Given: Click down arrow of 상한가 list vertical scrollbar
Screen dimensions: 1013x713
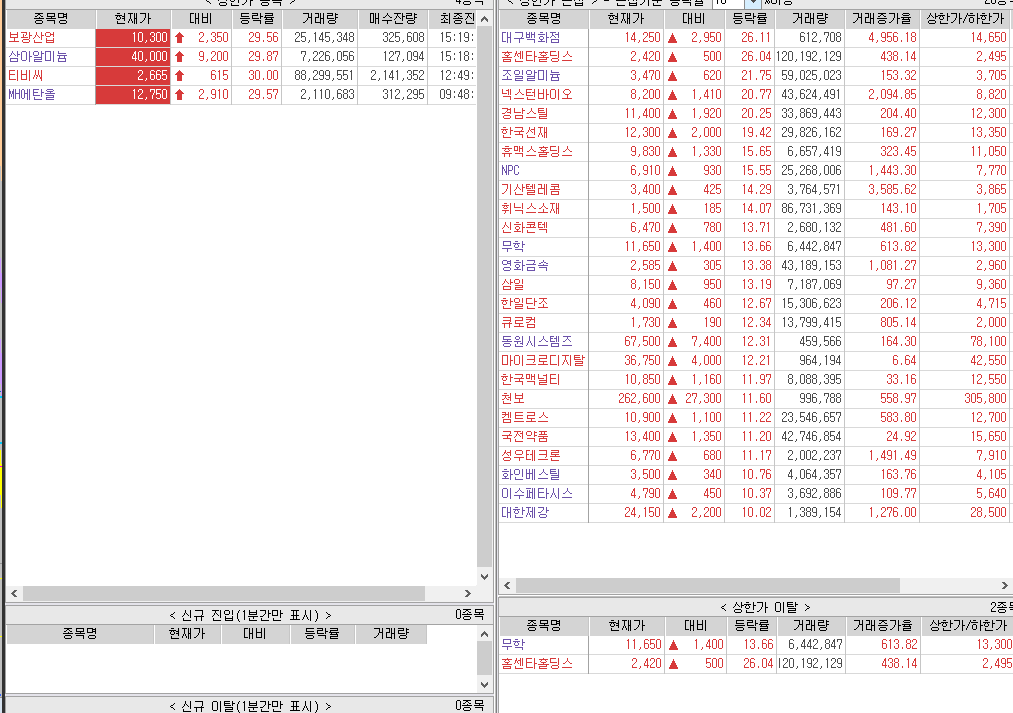Looking at the screenshot, I should [485, 576].
